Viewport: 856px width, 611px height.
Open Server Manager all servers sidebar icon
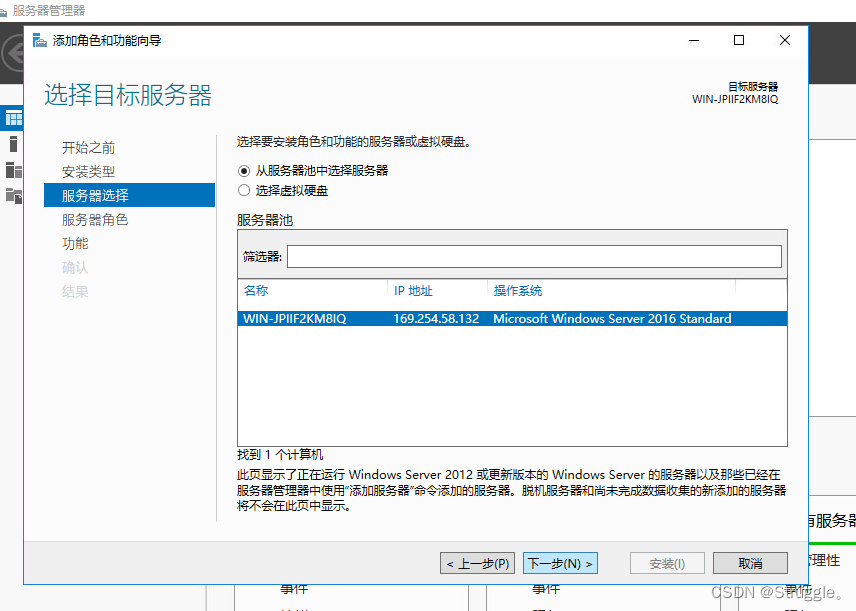pyautogui.click(x=14, y=170)
